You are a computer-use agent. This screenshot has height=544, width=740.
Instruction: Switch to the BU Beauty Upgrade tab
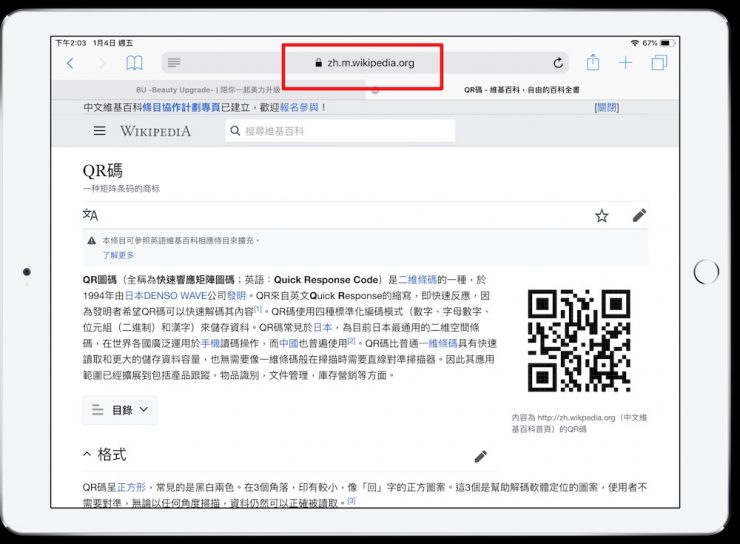[x=210, y=89]
